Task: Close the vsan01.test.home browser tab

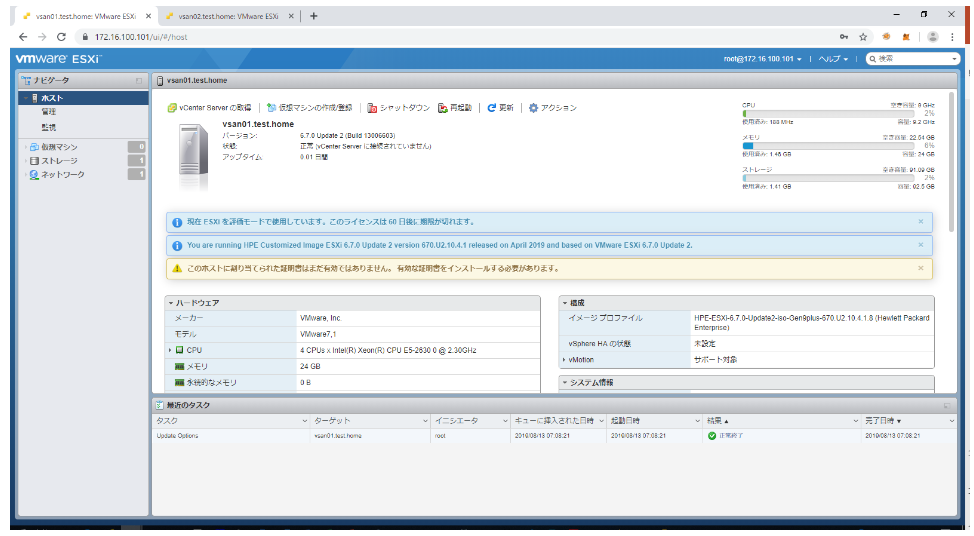Action: (x=148, y=16)
